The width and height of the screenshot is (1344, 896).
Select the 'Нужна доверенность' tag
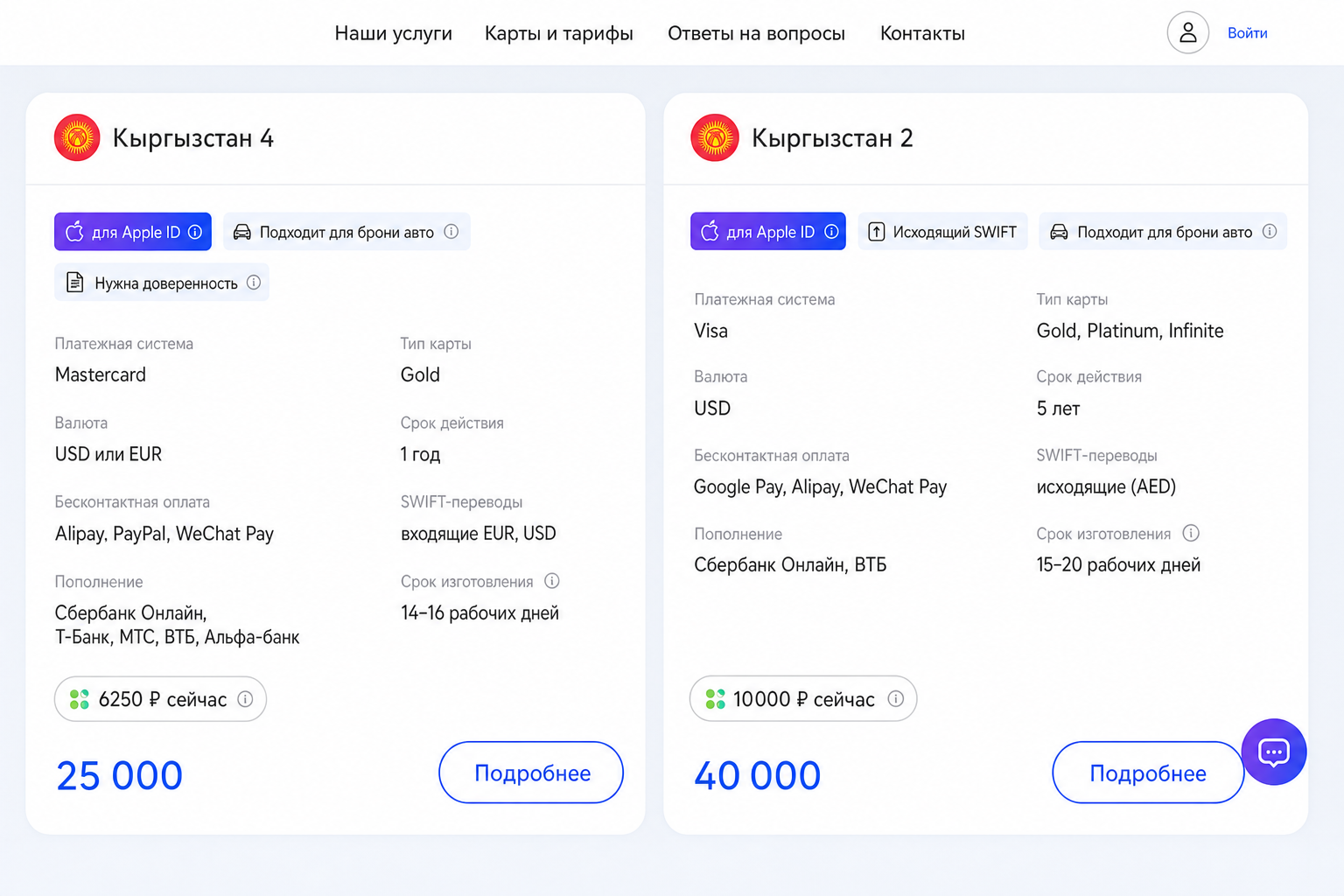162,283
